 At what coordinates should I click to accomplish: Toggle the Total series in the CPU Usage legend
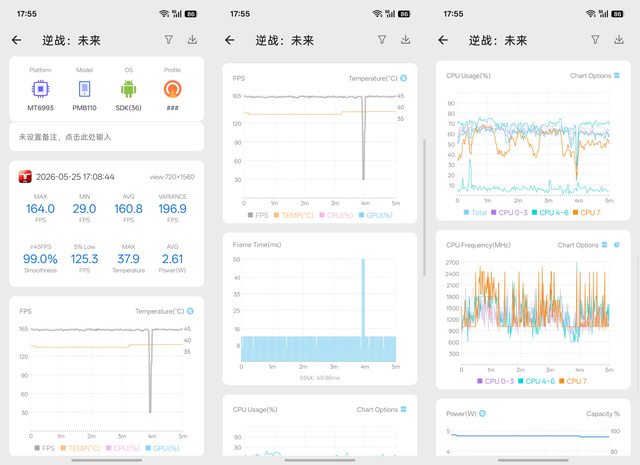point(475,213)
